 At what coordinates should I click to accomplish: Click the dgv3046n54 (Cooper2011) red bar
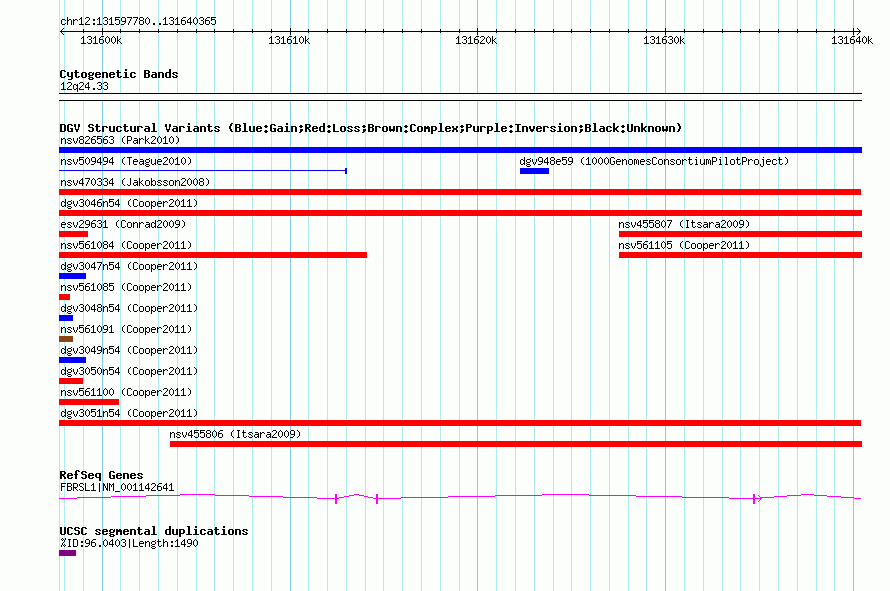click(460, 213)
